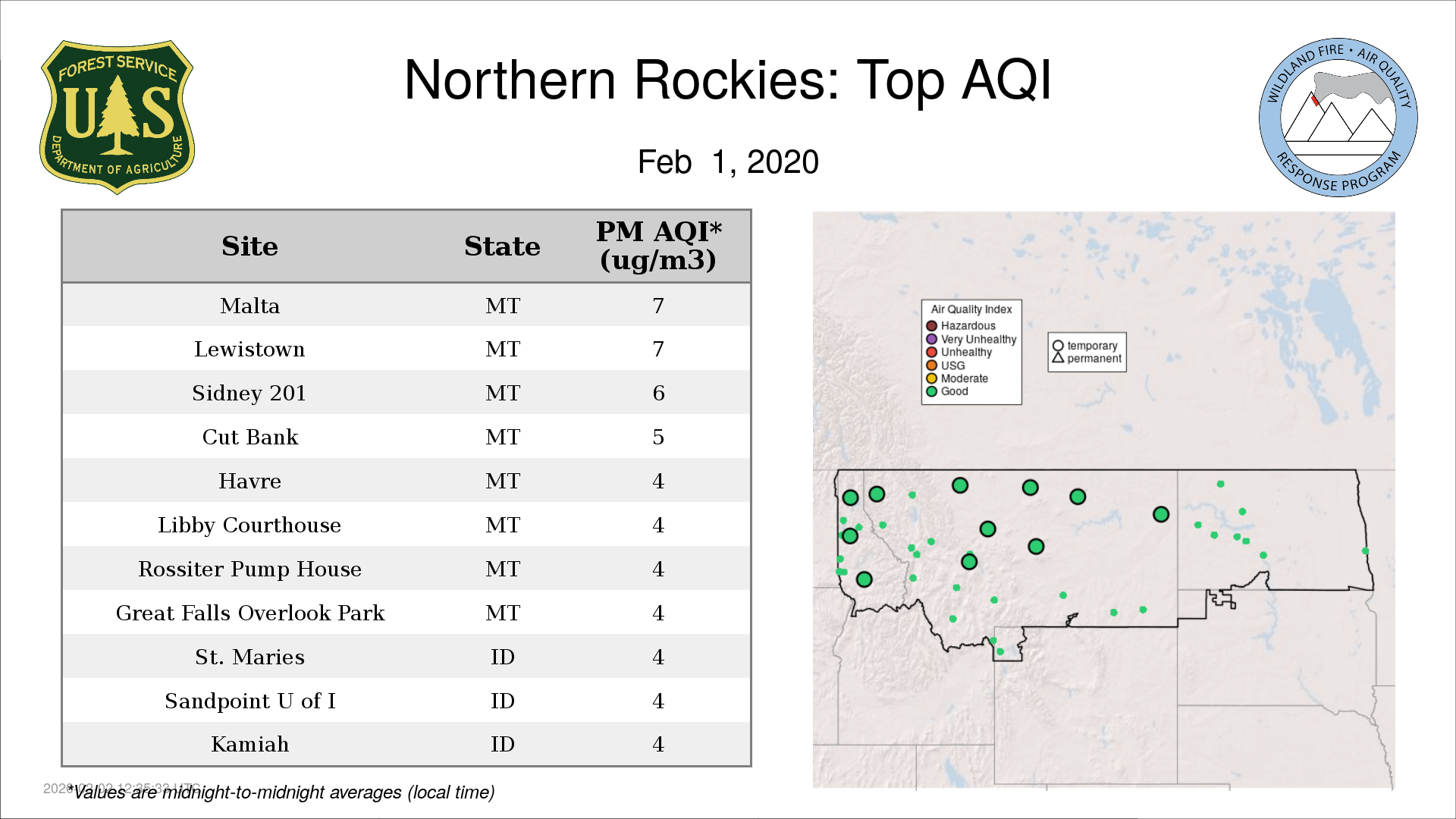This screenshot has height=819, width=1456.
Task: Click the US Forest Service shield logo
Action: point(117,118)
